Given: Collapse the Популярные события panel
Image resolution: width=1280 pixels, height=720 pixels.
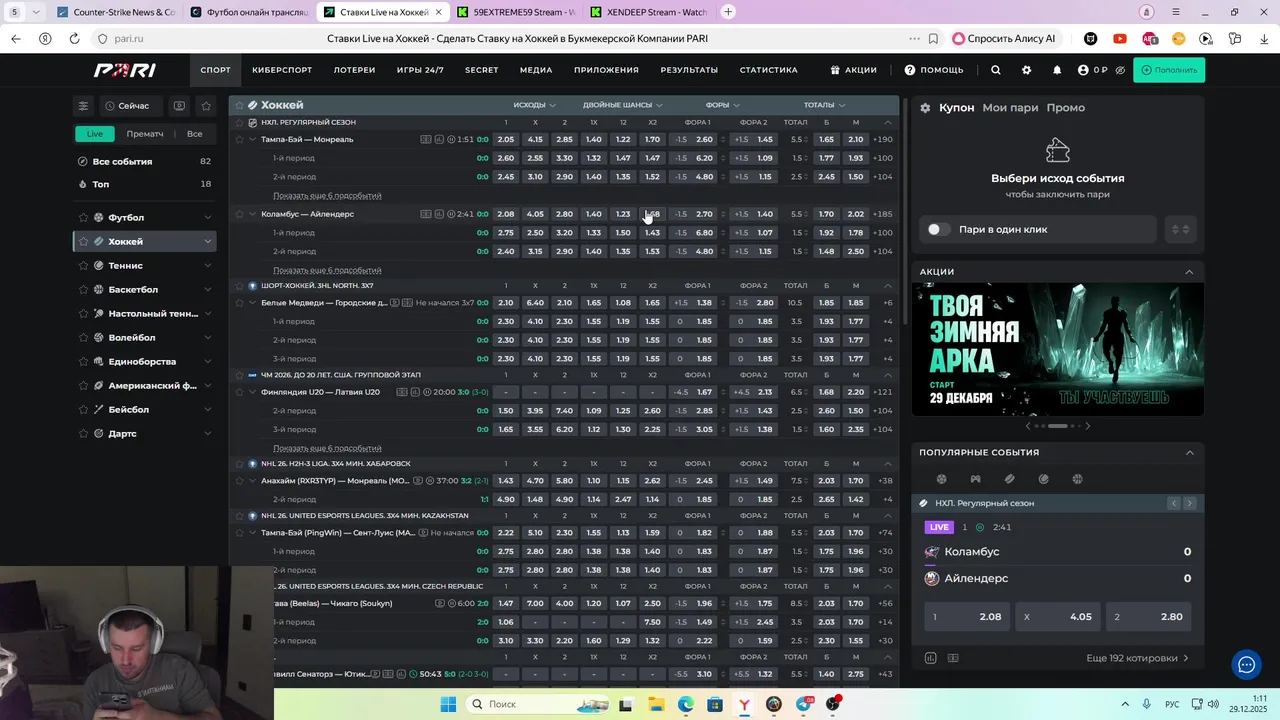Looking at the screenshot, I should 1189,452.
